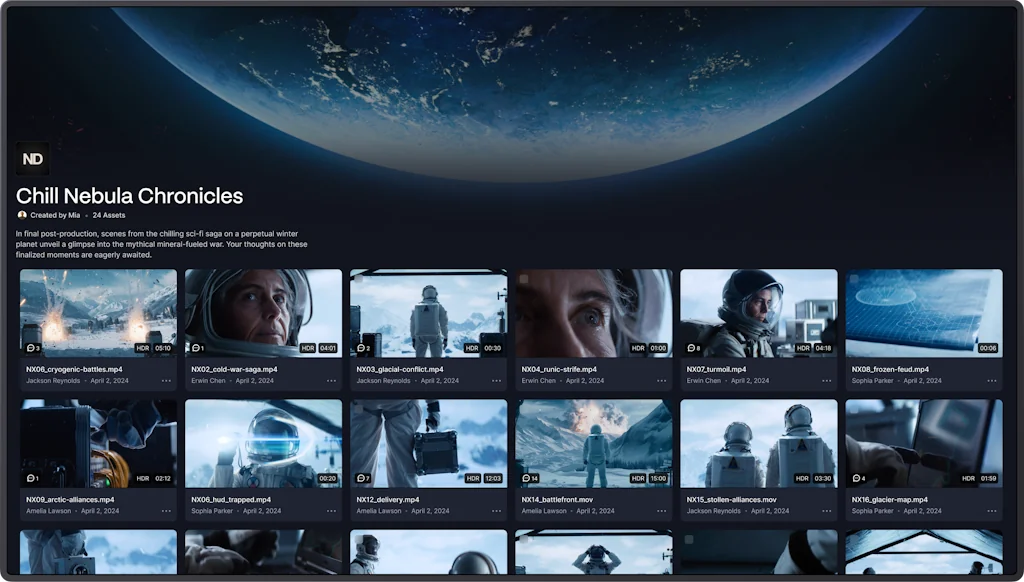Click the ND project logo

pos(32,158)
